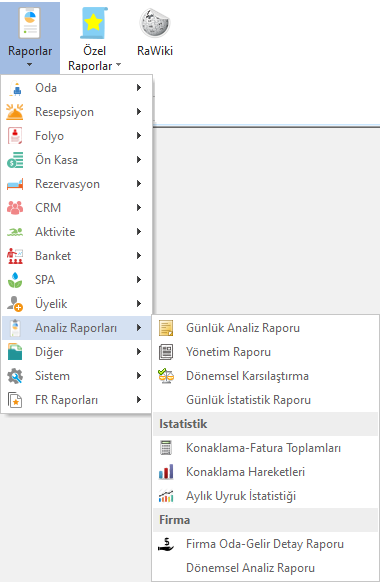Click the Aylık Uyruk İstatistiği chart icon
380x582 pixels.
pos(166,496)
